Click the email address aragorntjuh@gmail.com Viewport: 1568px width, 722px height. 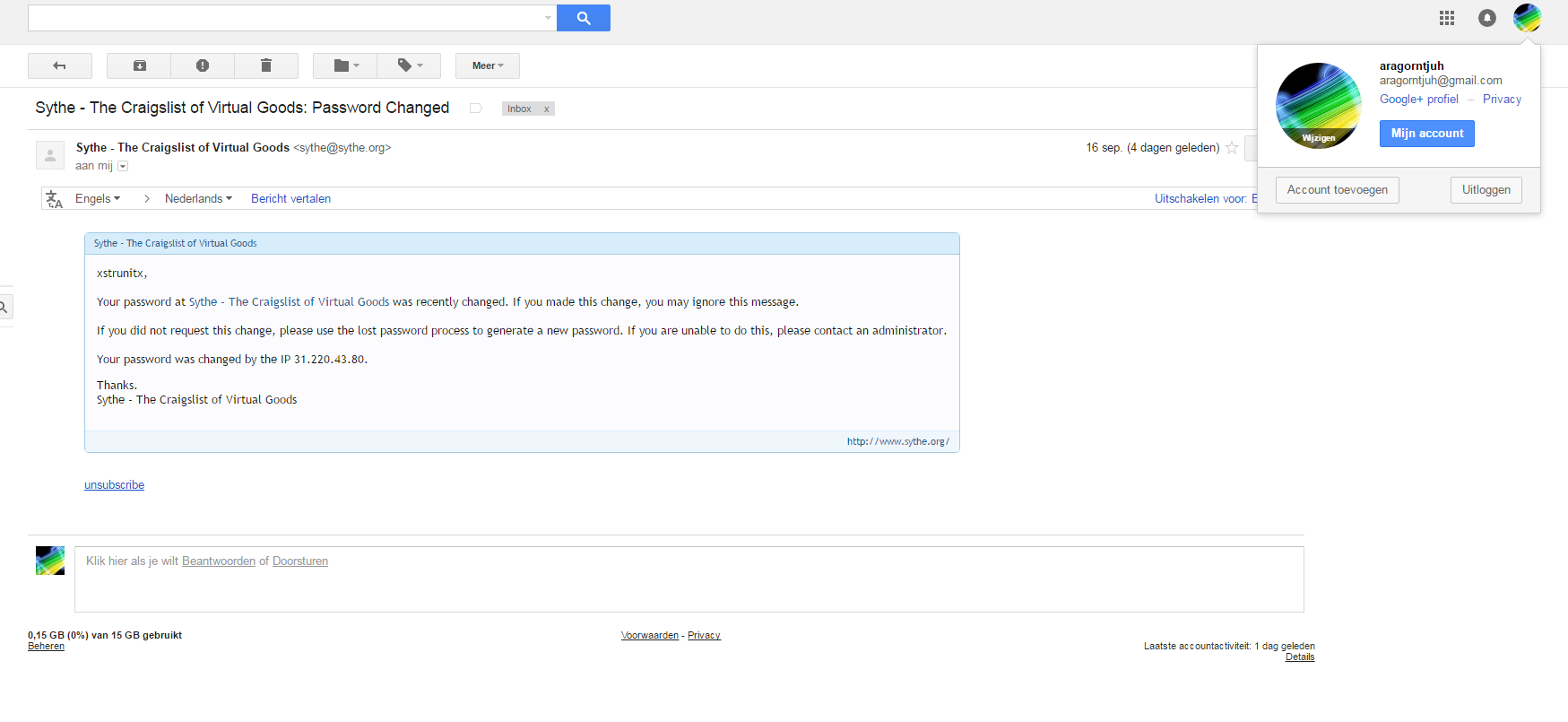coord(1441,81)
